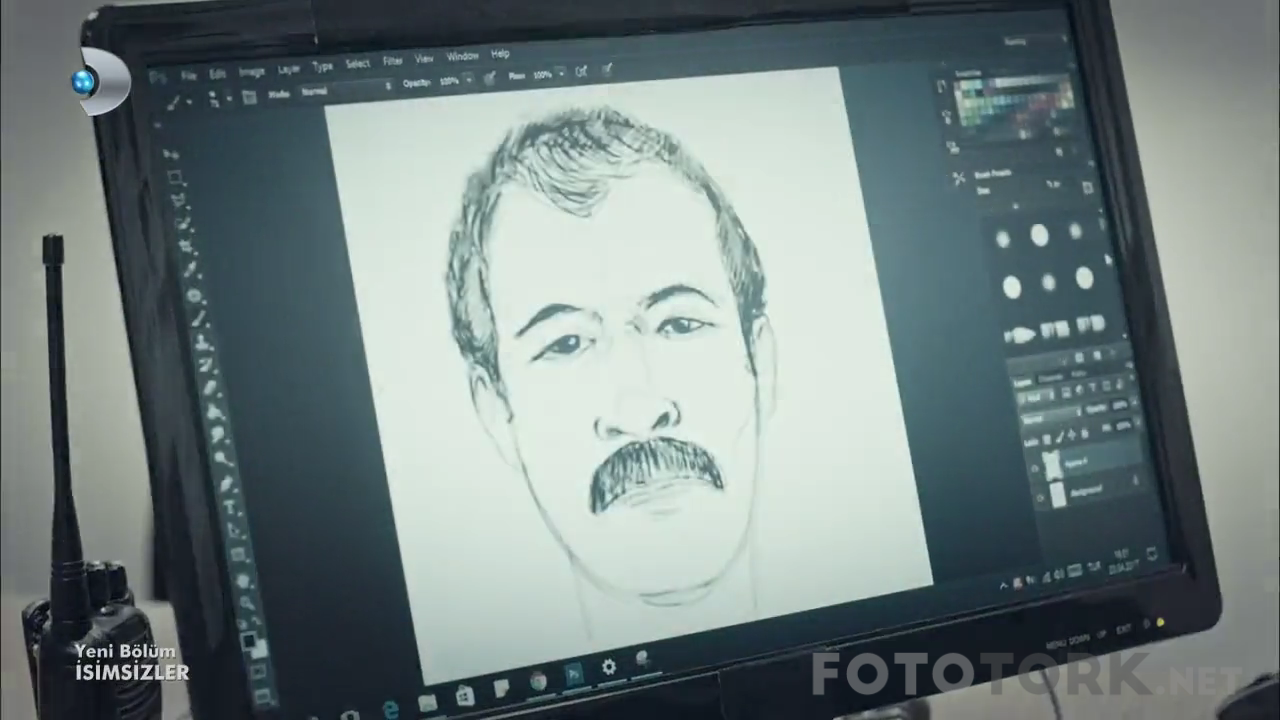Open the Flow 100% dropdown arrow
This screenshot has width=1280, height=720.
click(x=561, y=74)
